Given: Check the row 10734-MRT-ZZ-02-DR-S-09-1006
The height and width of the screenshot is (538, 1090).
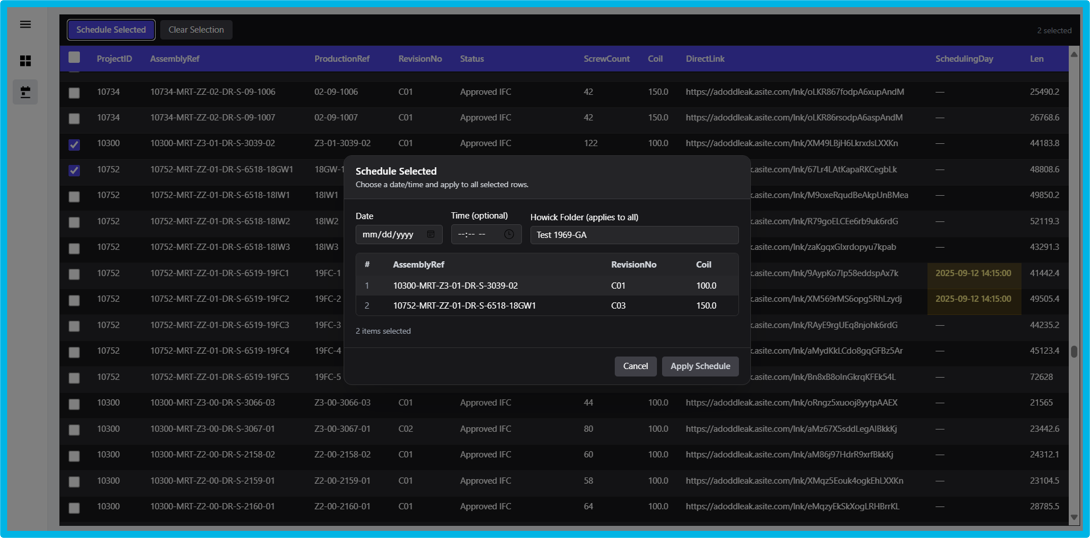Looking at the screenshot, I should (74, 92).
